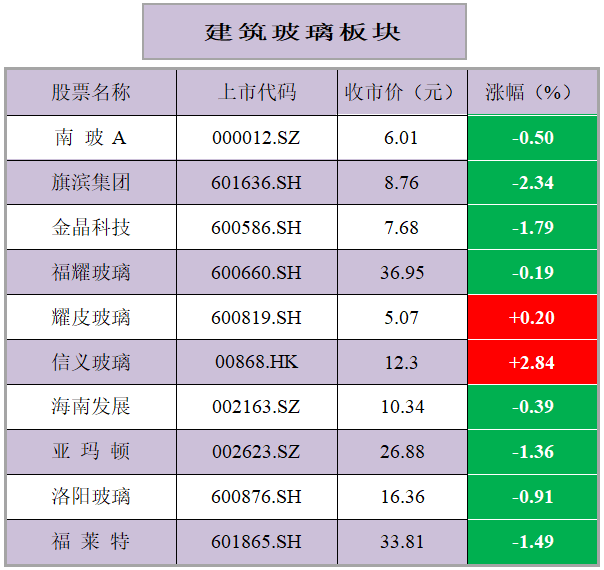
Task: Click stock name 耀皮玻璃
Action: tap(91, 317)
